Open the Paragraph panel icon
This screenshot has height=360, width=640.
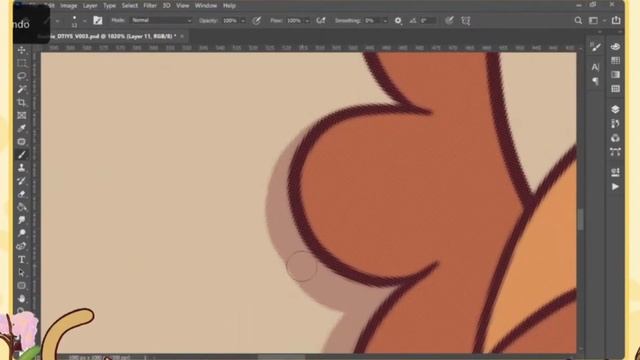click(596, 81)
